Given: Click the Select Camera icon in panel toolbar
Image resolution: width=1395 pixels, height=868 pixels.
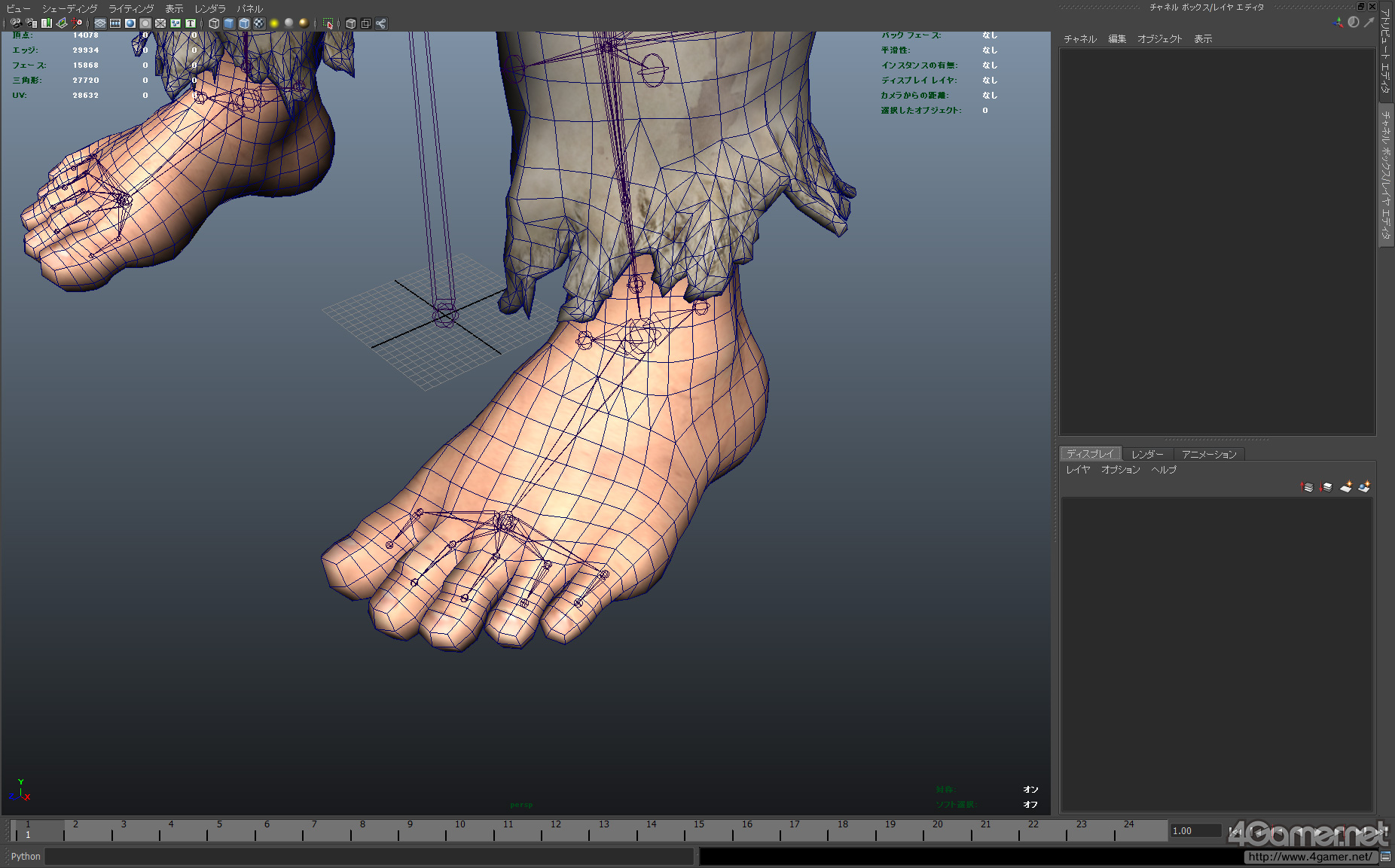Looking at the screenshot, I should click(17, 23).
